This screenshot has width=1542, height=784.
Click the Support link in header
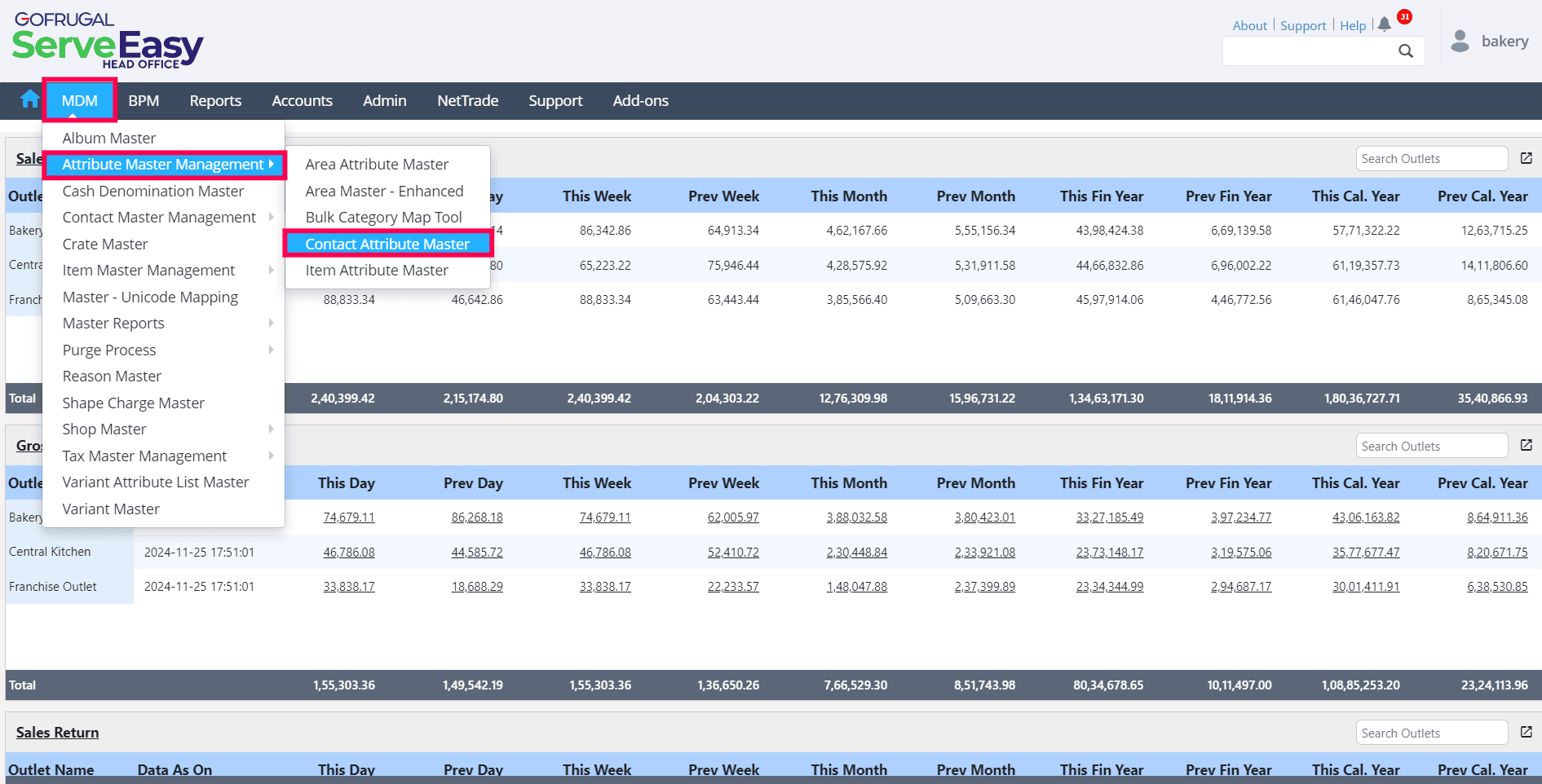click(1303, 26)
